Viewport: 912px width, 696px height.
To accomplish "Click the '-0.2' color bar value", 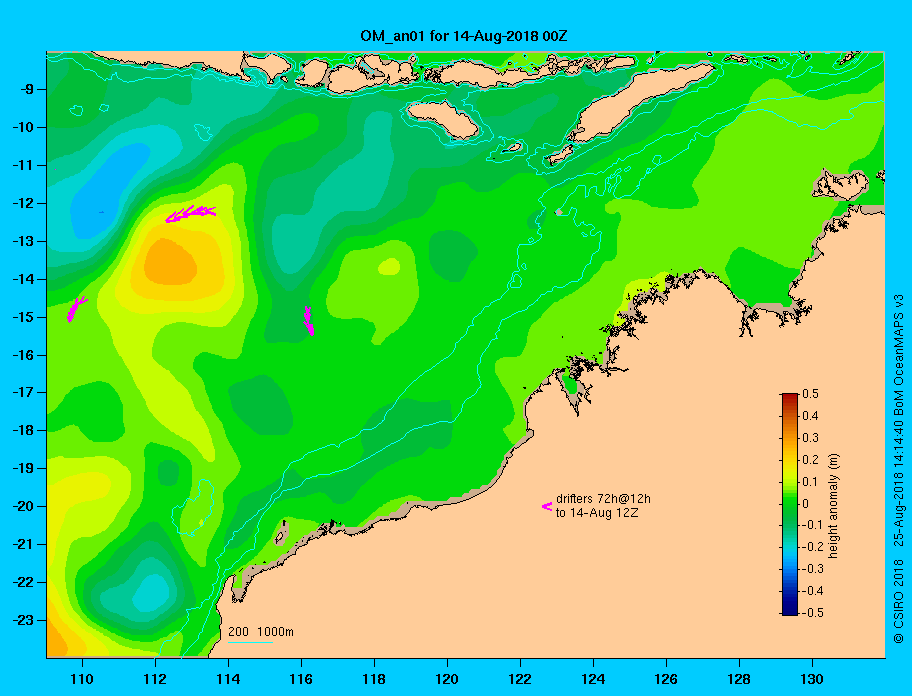I will 812,547.
